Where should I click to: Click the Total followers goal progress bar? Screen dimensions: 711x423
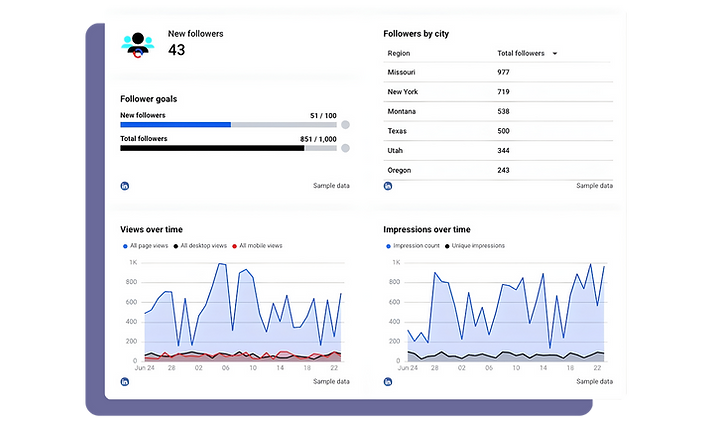tap(229, 148)
